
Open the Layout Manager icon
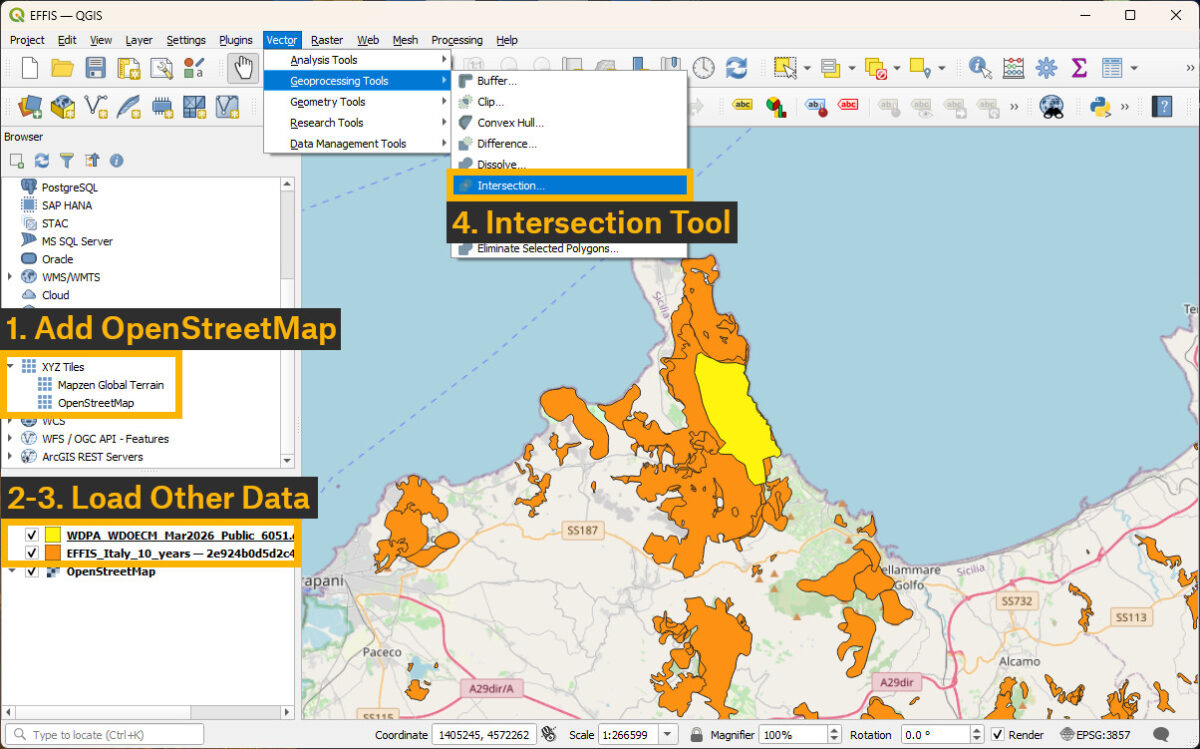click(x=161, y=67)
